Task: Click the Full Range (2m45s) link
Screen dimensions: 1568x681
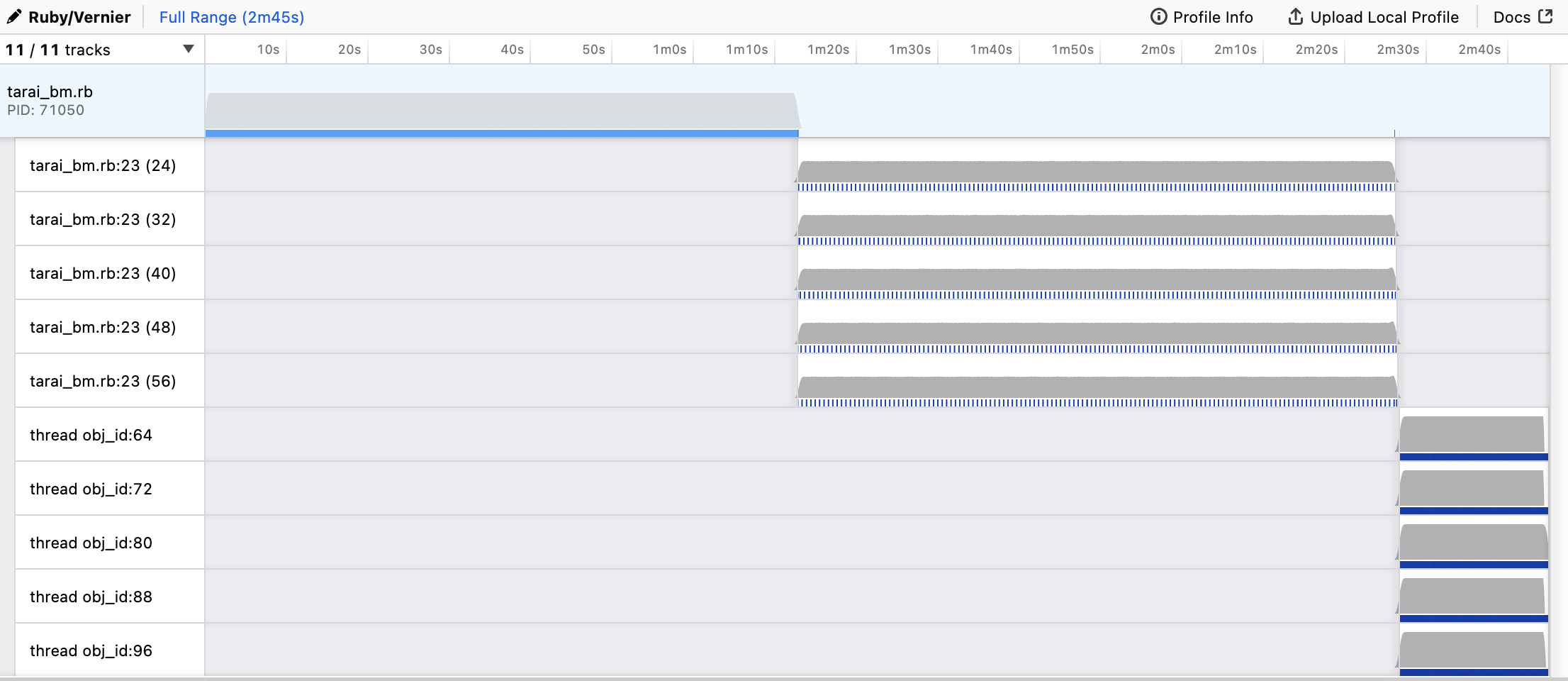Action: 231,17
